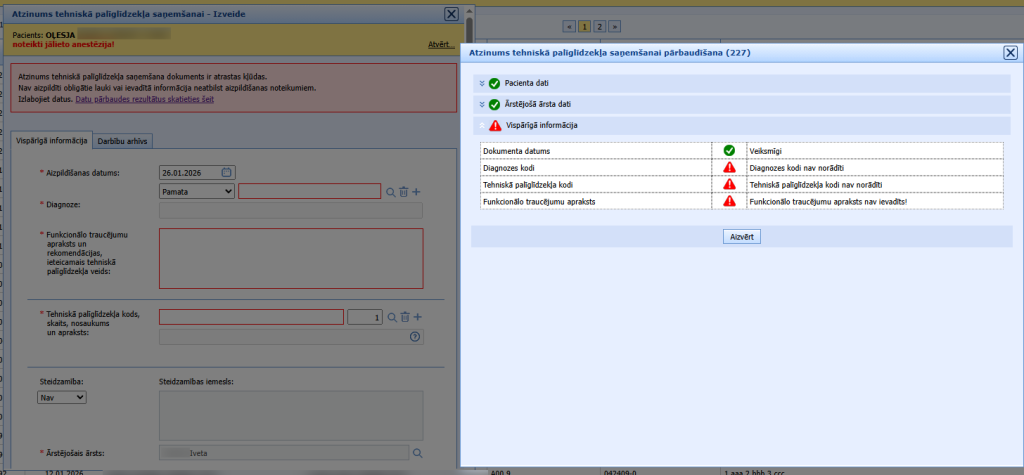Screen dimensions: 1024x475
Task: Click 'Diagnozes kodi nav norādīti' message
Action: coord(797,168)
